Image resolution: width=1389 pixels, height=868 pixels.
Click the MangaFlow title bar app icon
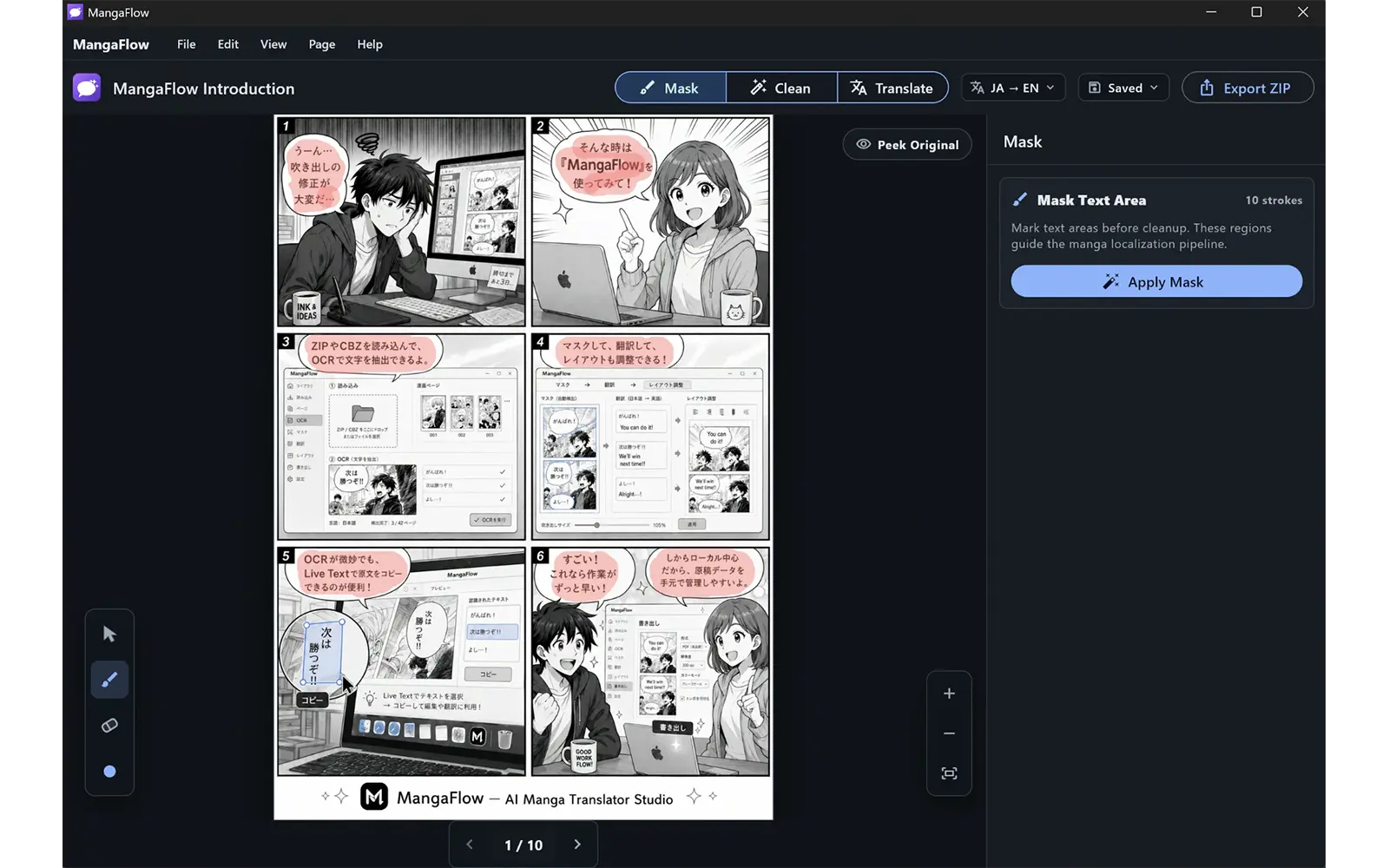(76, 12)
